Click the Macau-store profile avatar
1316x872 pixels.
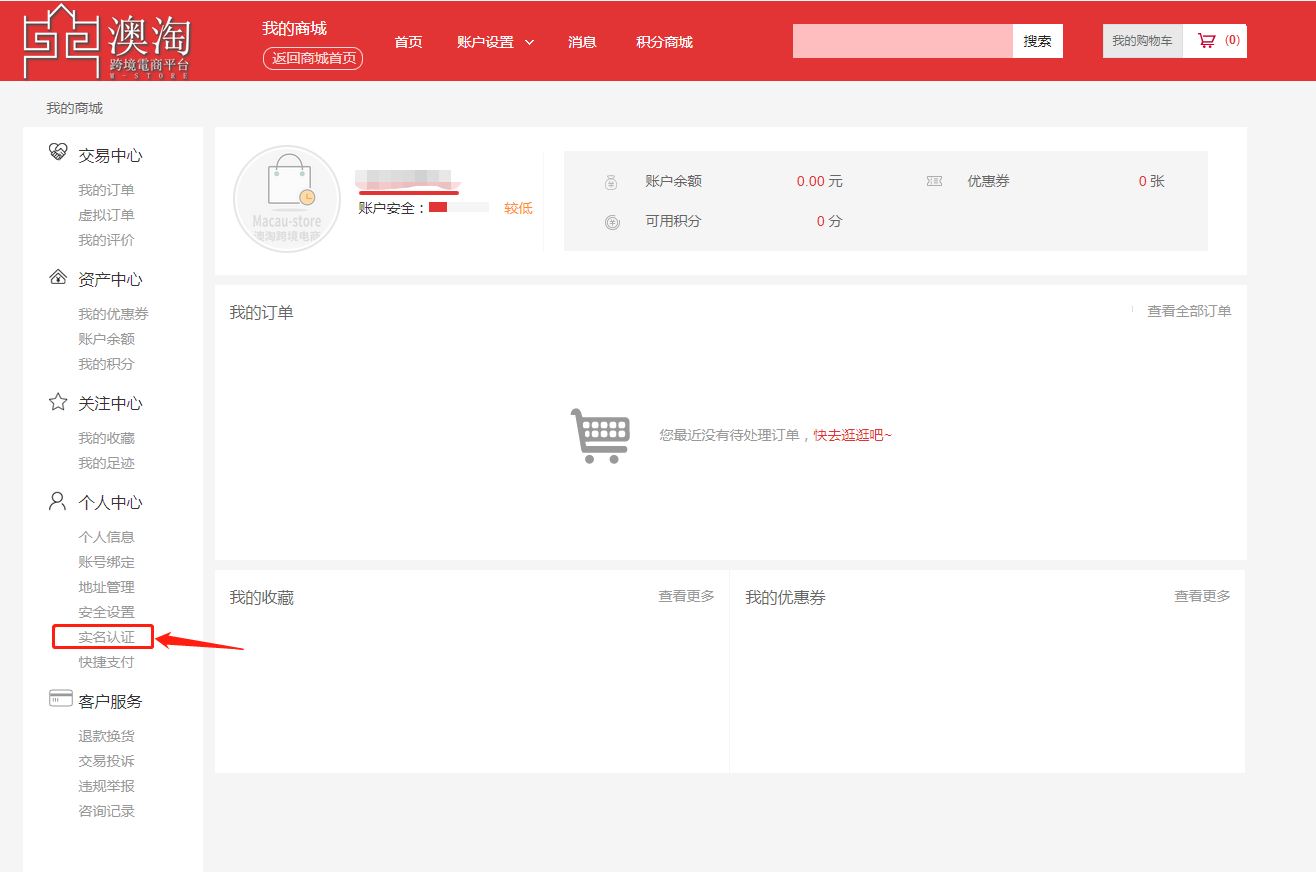tap(286, 199)
